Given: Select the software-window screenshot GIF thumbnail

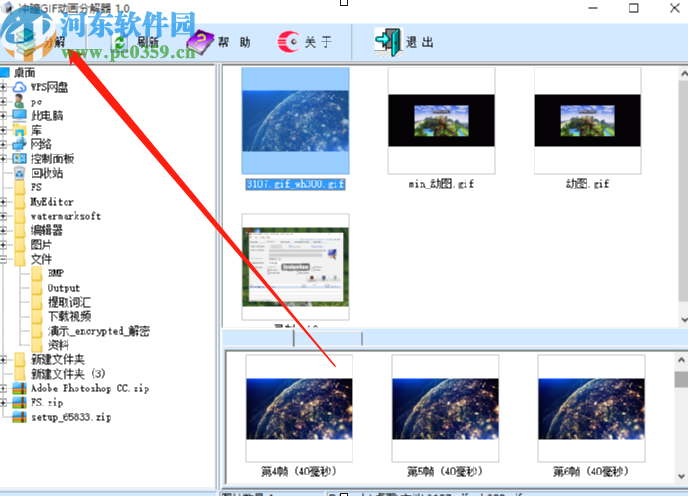Looking at the screenshot, I should 295,267.
